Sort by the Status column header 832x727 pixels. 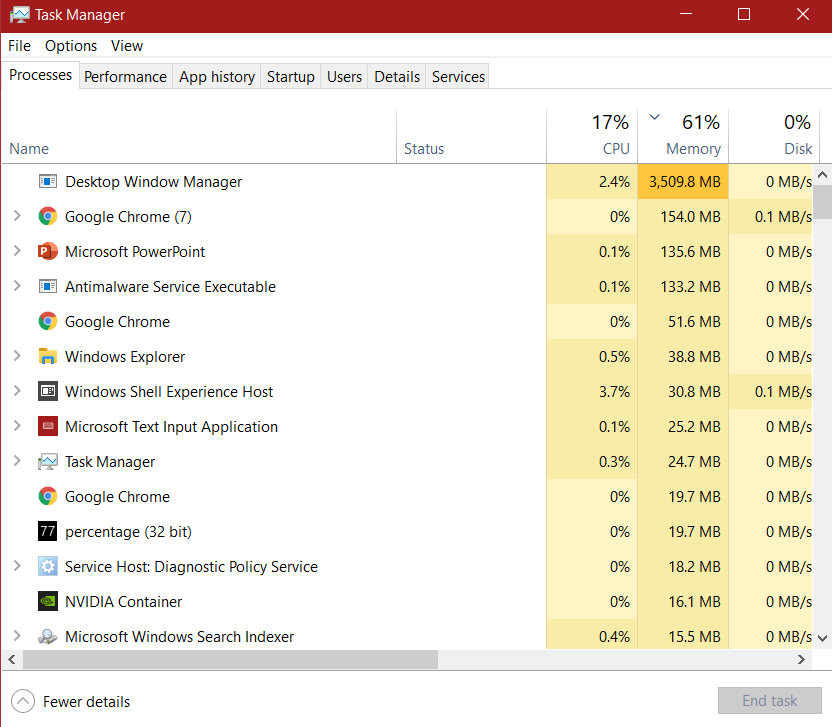pyautogui.click(x=471, y=136)
